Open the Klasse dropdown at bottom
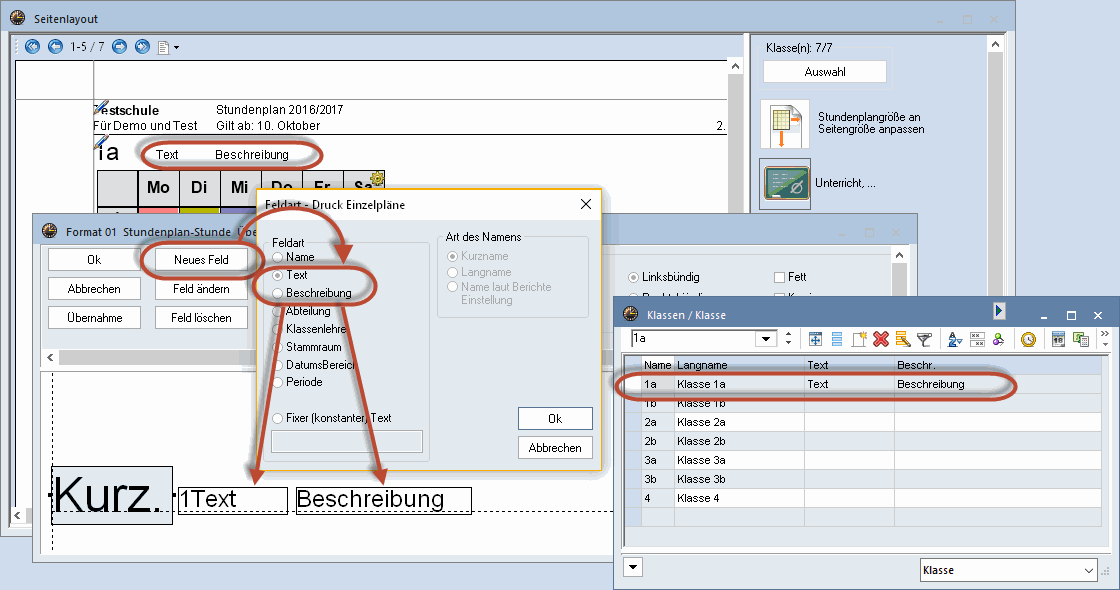Screen dimensions: 1120x590 pos(1009,570)
